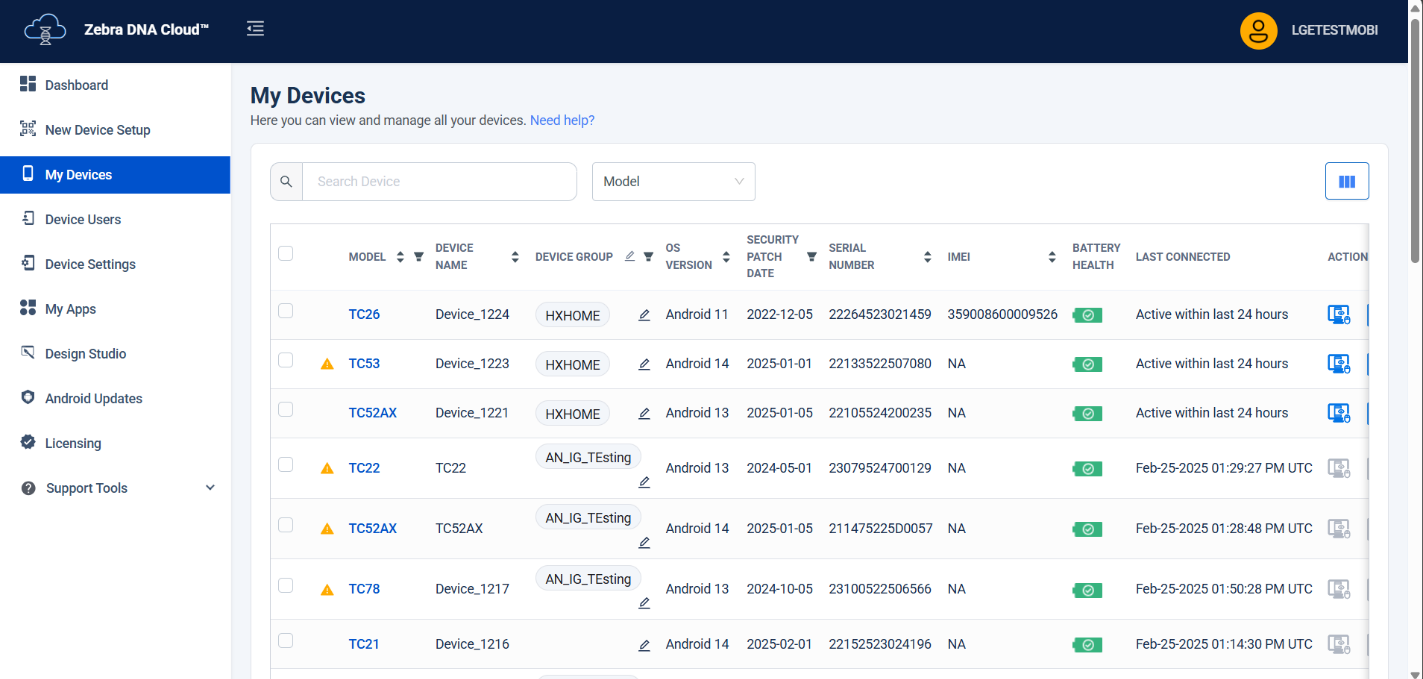1423x679 pixels.
Task: Click in the Search Device field
Action: (x=438, y=181)
